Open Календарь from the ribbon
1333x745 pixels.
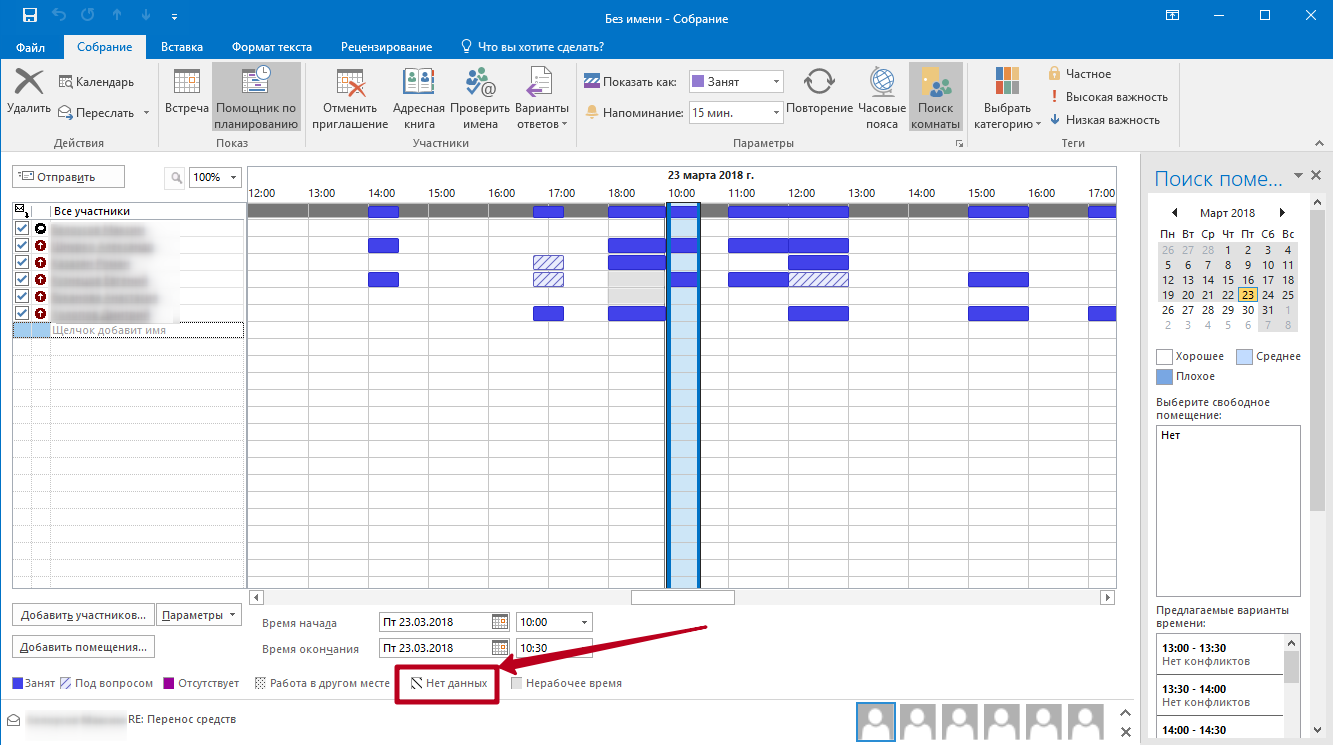click(x=97, y=82)
